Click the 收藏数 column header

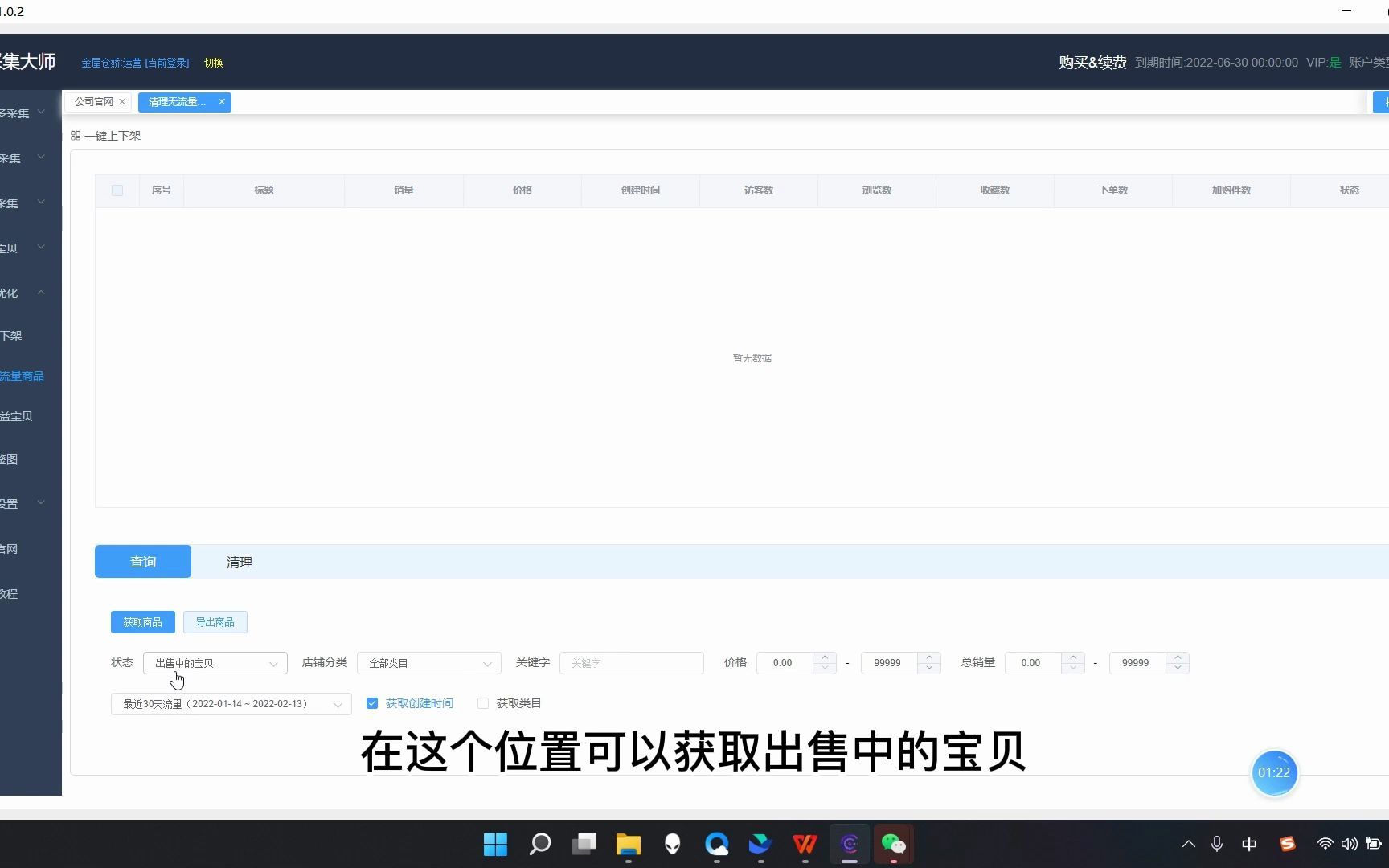995,190
